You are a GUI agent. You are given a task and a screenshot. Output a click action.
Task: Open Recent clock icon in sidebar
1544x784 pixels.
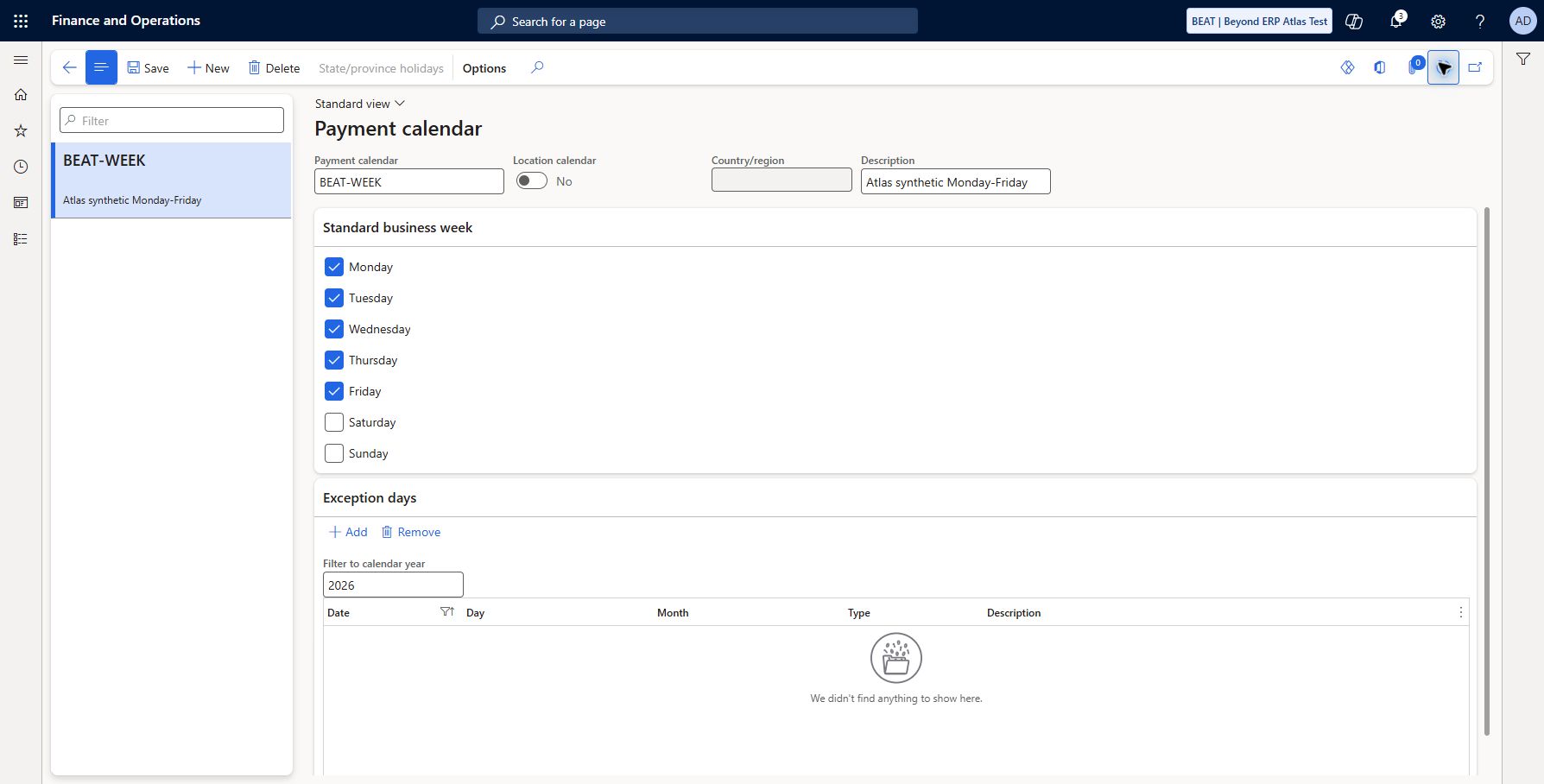pos(21,167)
